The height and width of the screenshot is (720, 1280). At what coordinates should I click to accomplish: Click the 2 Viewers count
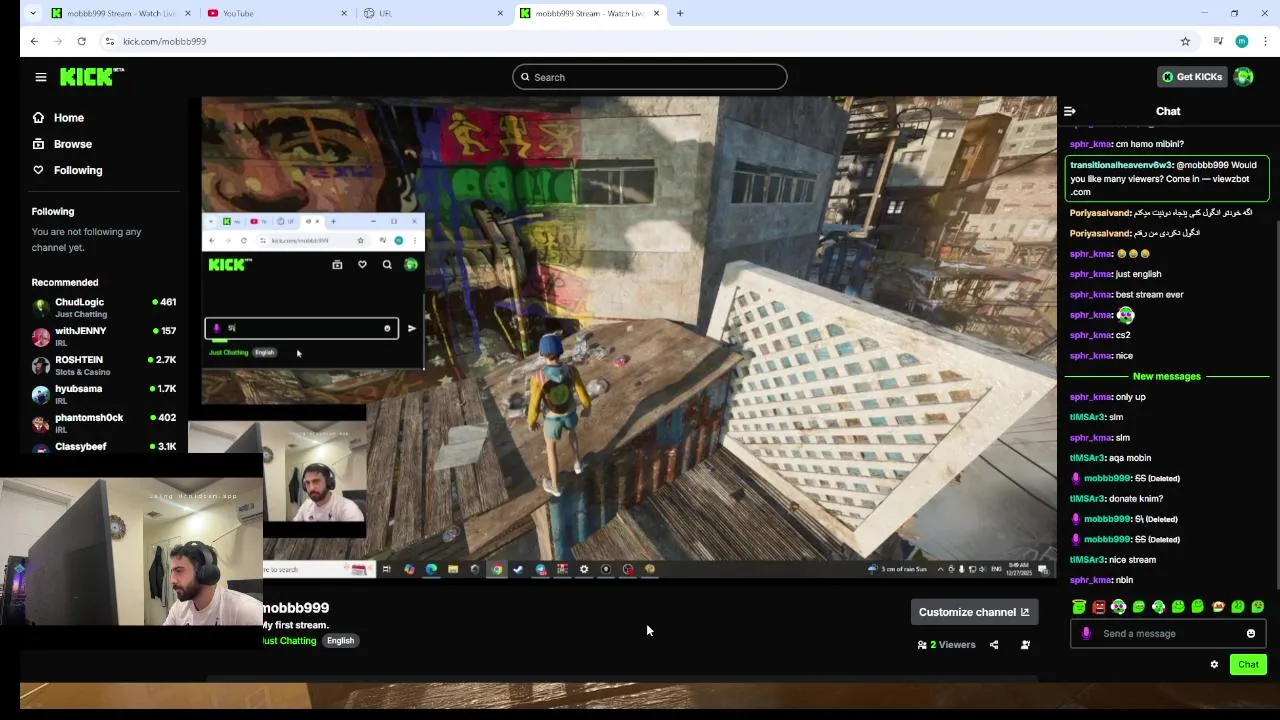(946, 645)
